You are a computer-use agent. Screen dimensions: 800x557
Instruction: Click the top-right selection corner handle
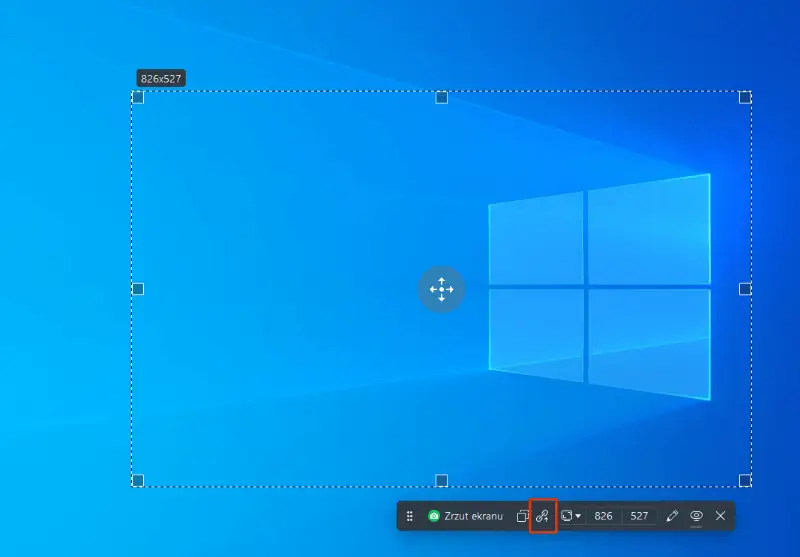(x=745, y=97)
